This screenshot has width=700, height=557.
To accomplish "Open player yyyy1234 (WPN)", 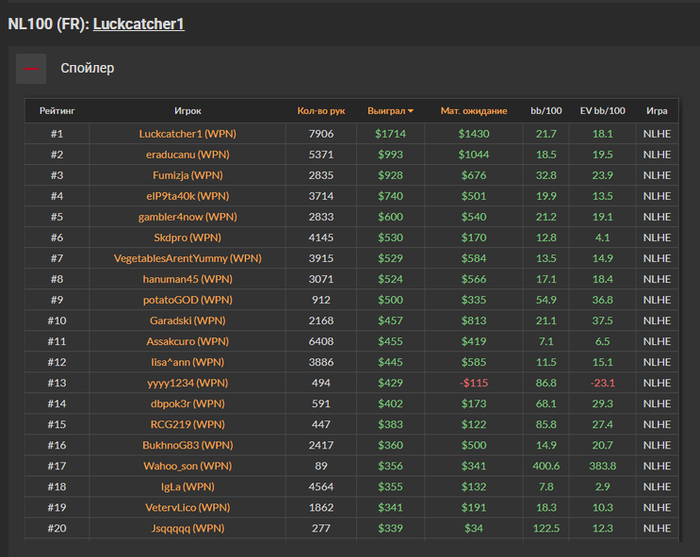I will coord(188,383).
